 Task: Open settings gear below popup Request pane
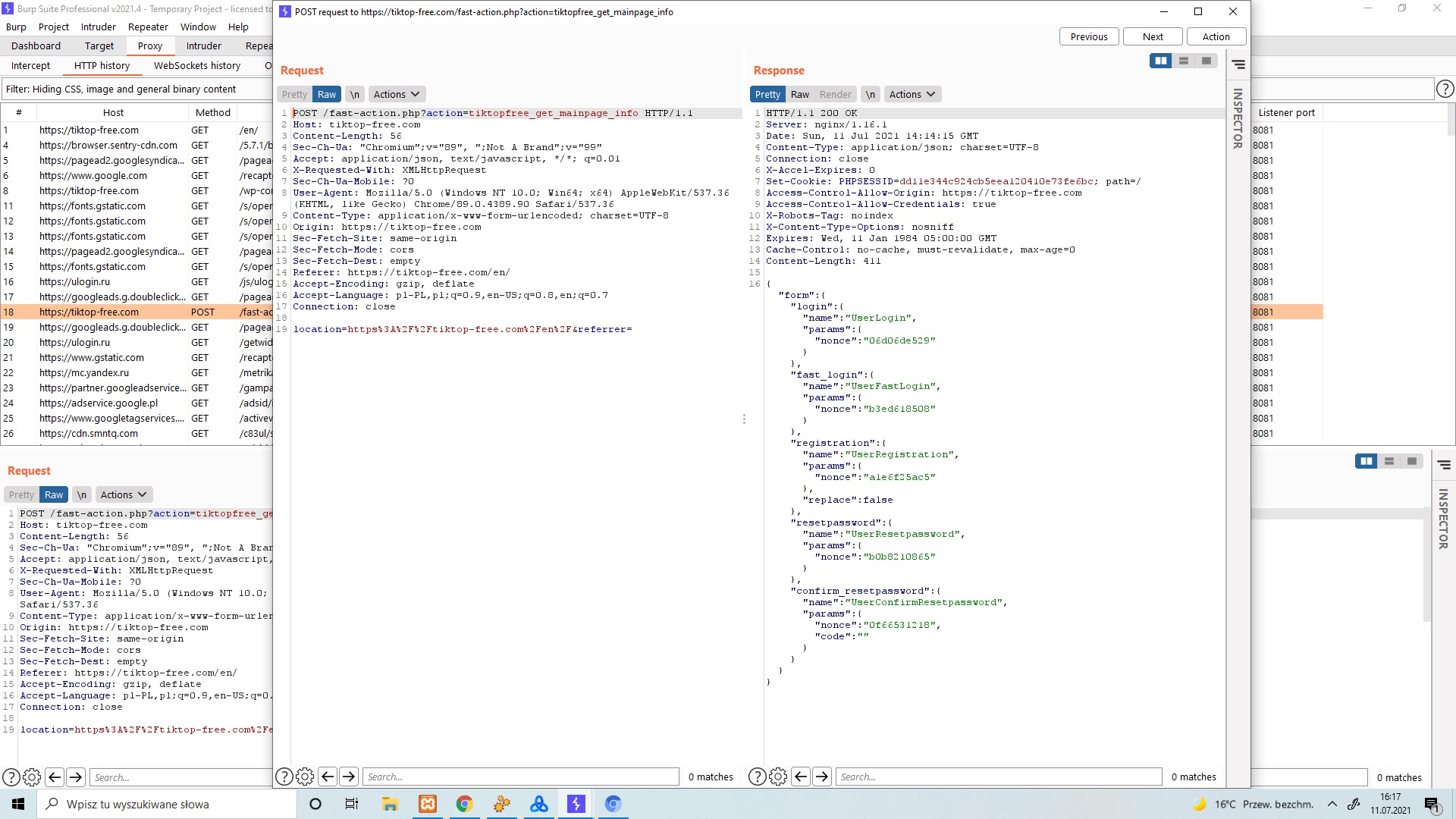click(x=305, y=777)
